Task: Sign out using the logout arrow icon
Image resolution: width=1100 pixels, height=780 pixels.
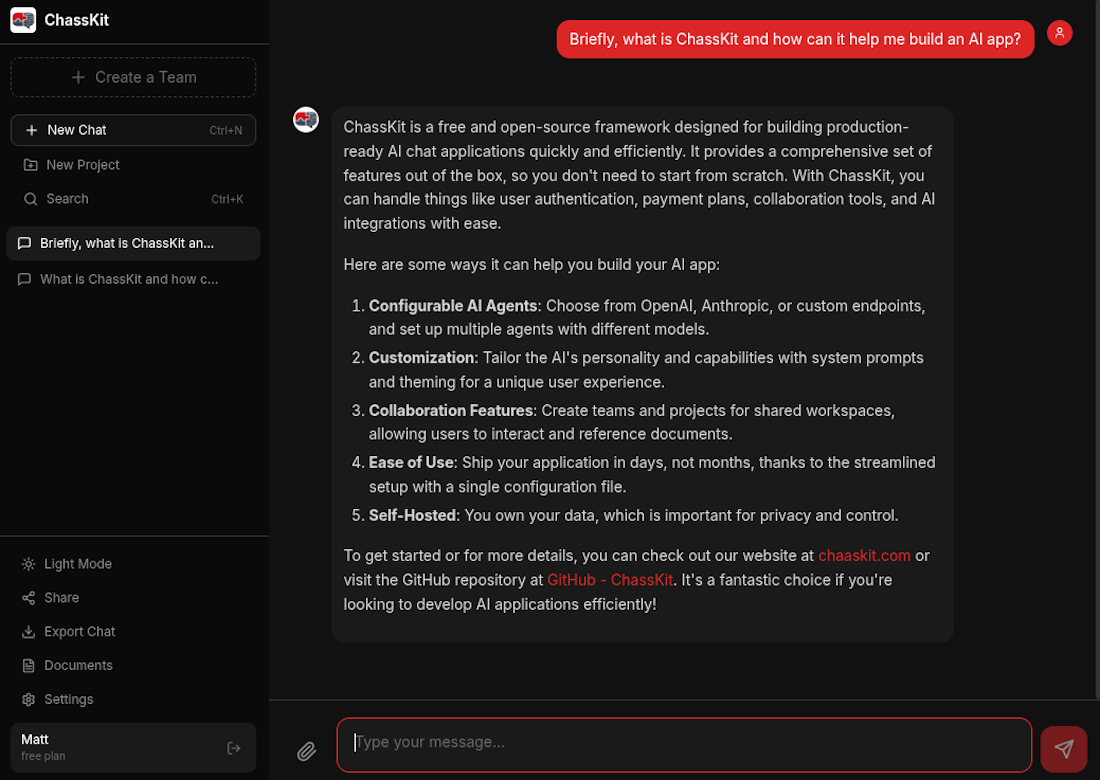Action: click(234, 747)
